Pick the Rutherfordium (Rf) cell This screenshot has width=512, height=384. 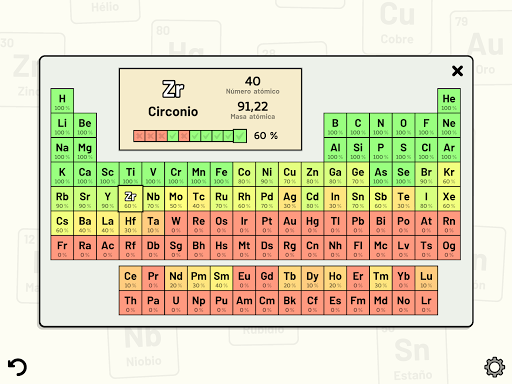130,248
